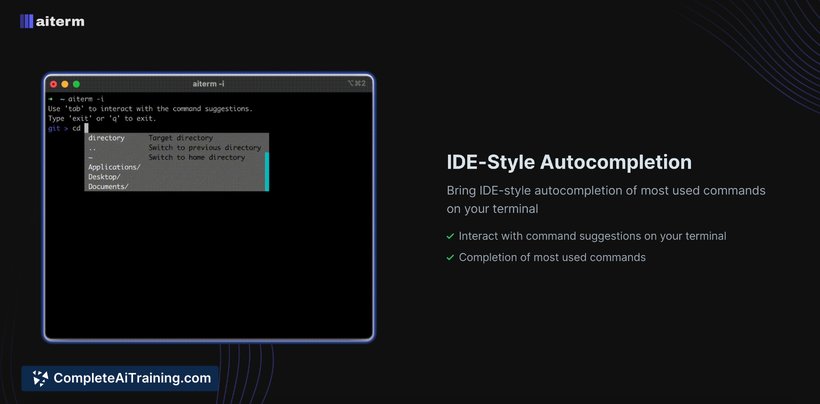
Task: Click the aiterm brand name text
Action: (60, 21)
